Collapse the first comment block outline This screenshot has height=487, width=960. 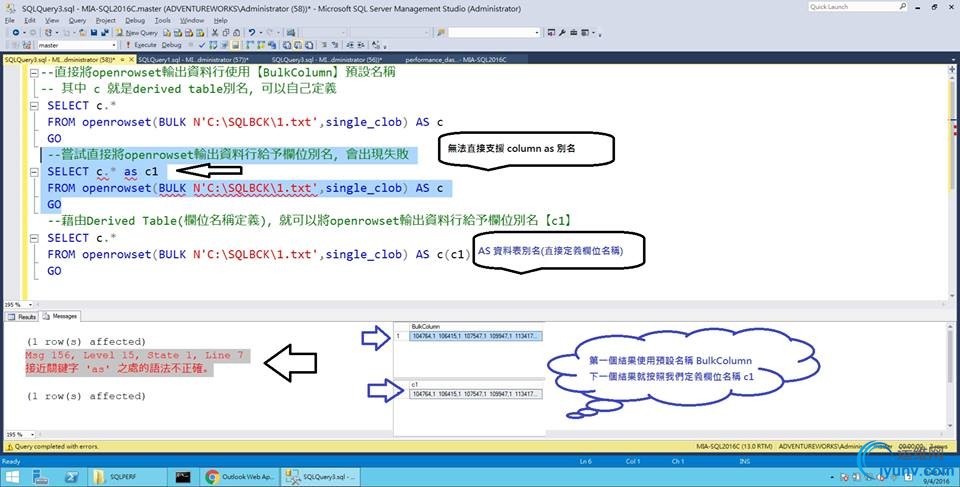tap(35, 72)
